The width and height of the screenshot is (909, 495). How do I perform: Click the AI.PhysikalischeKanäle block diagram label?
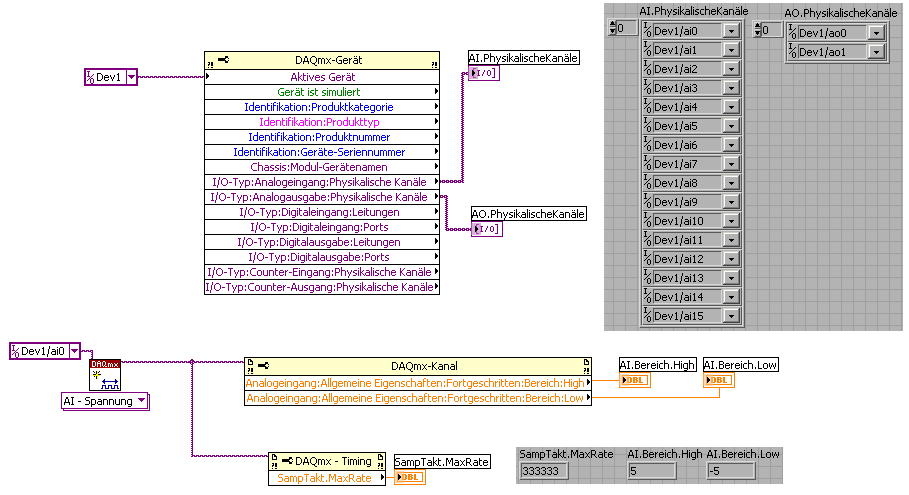tap(523, 58)
